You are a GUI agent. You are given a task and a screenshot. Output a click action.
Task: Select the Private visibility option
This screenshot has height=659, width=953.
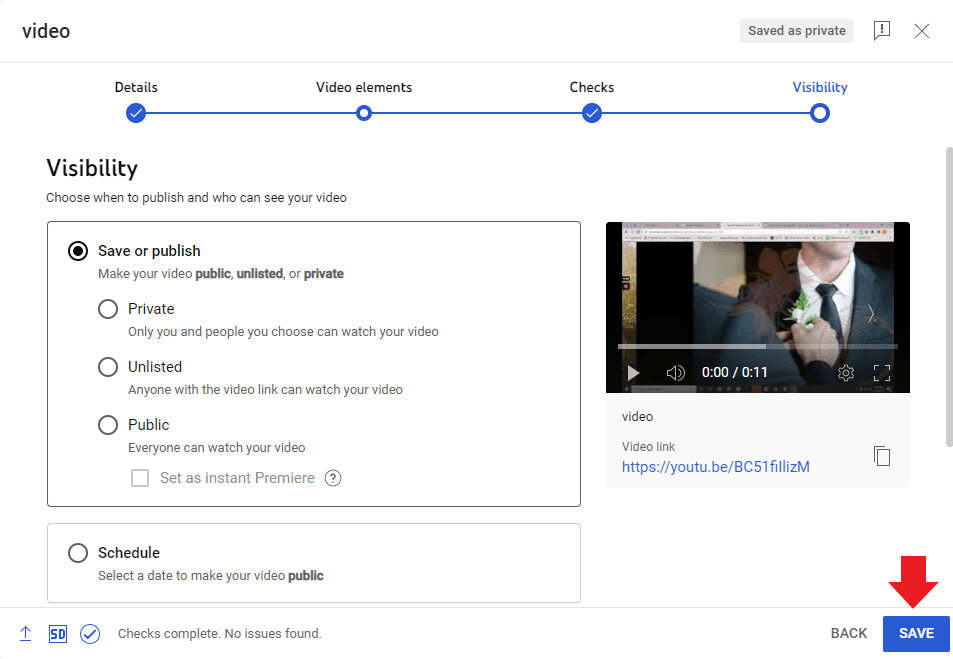[x=108, y=309]
